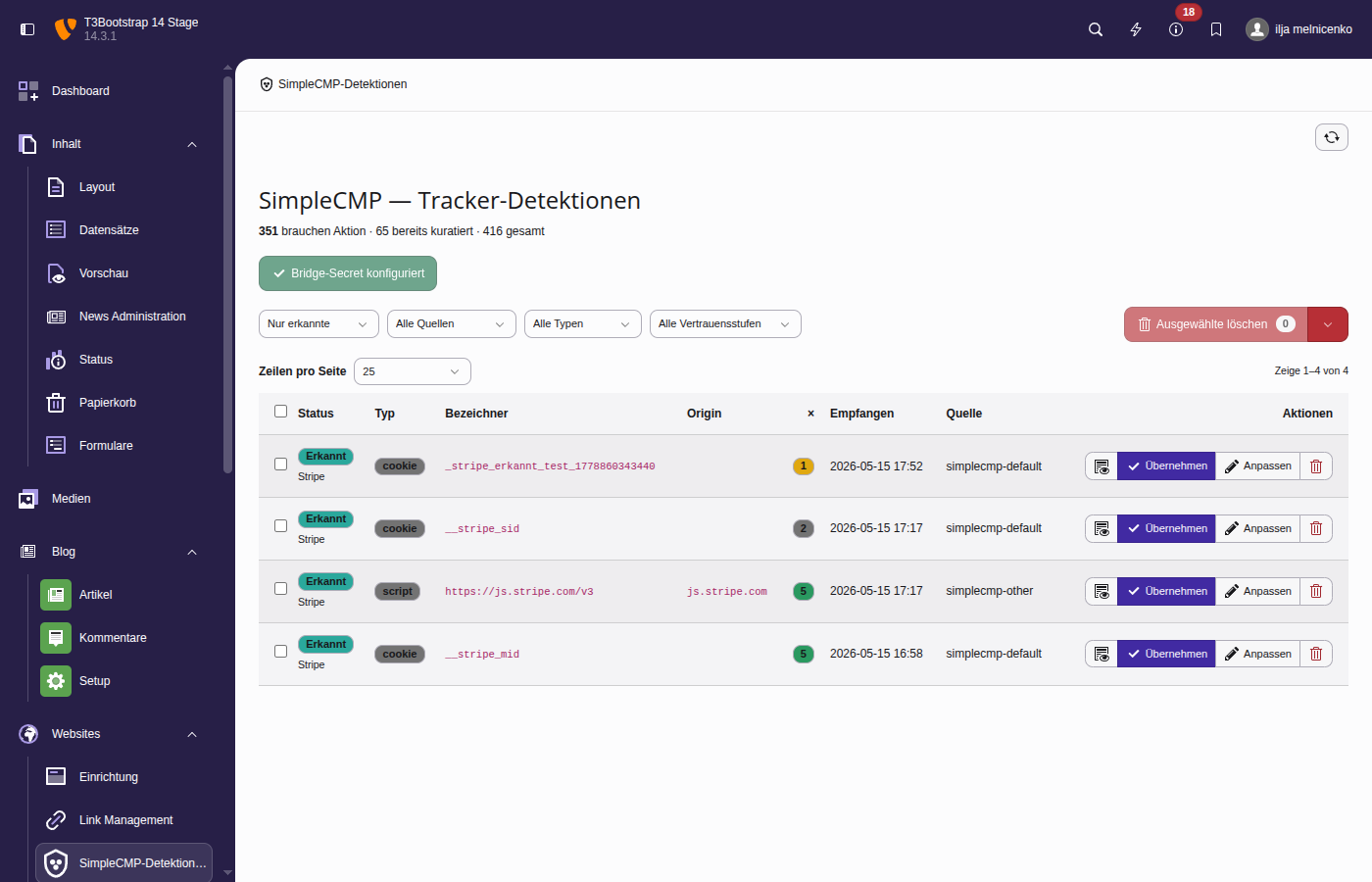Open the 'Alle Typen' filter dropdown
Viewport: 1372px width, 882px height.
coord(583,324)
